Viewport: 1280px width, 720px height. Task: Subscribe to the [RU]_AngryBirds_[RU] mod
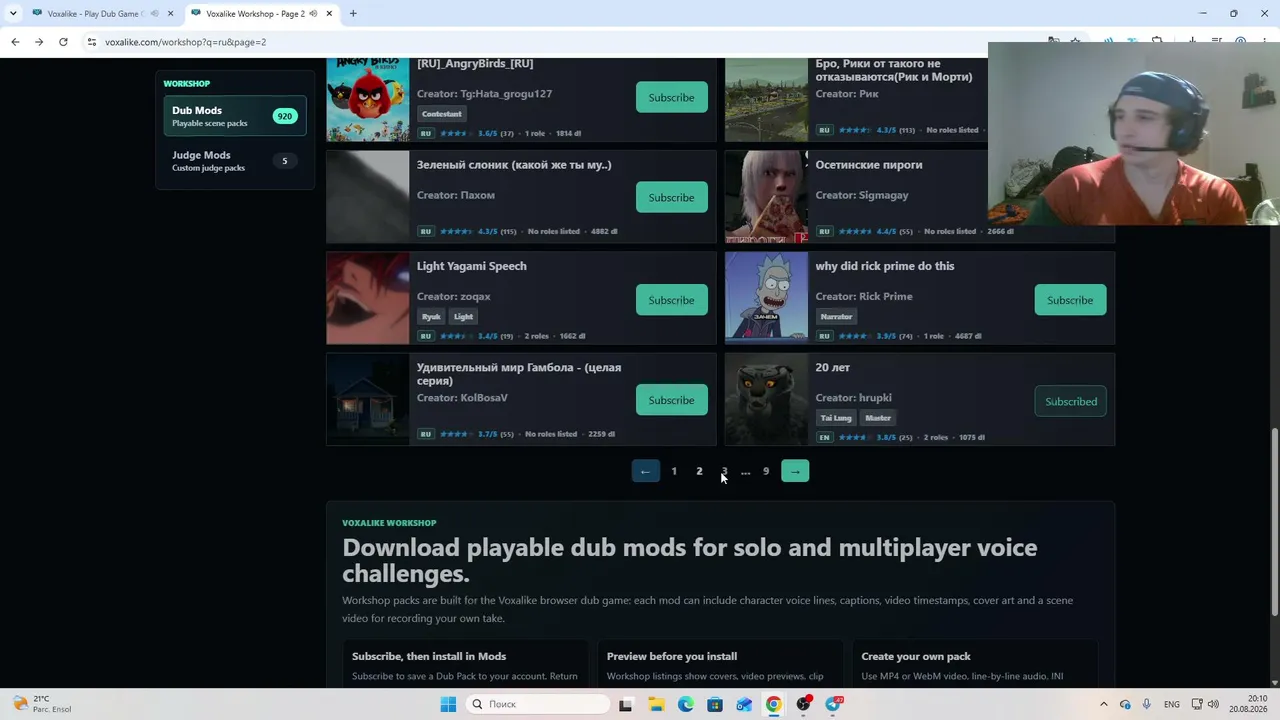(x=671, y=97)
